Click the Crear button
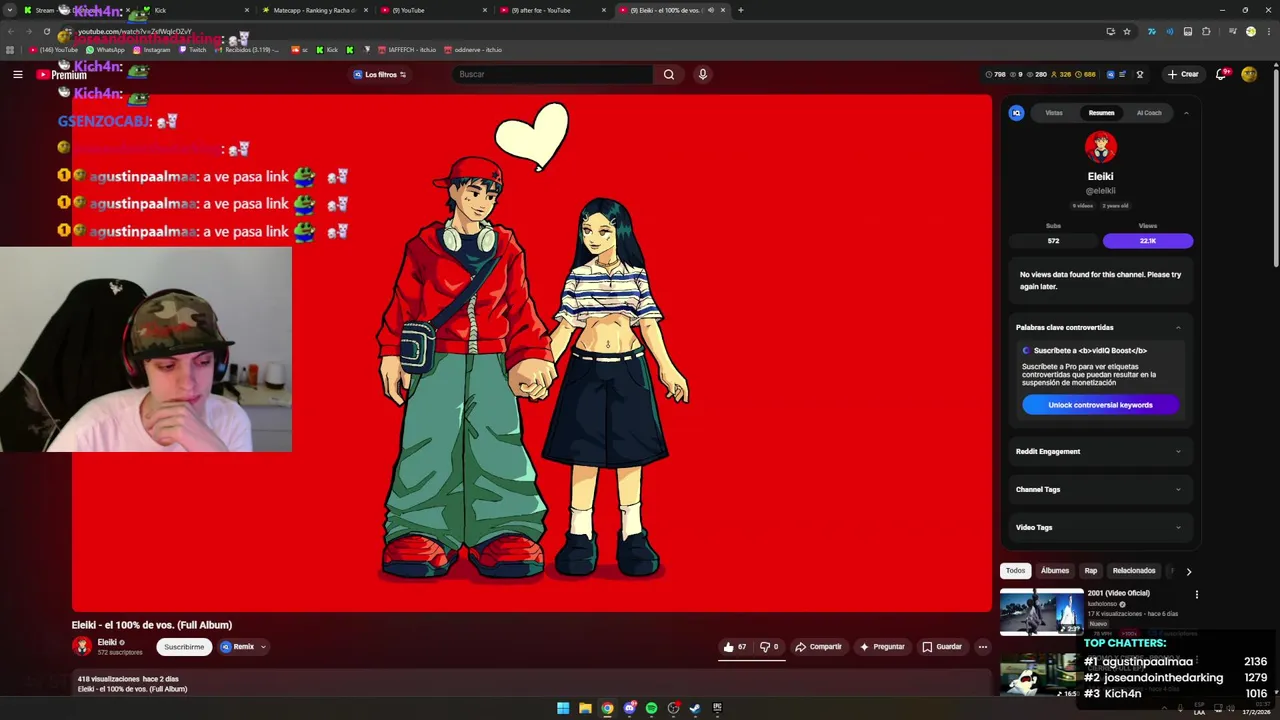Viewport: 1280px width, 720px height. (1182, 74)
